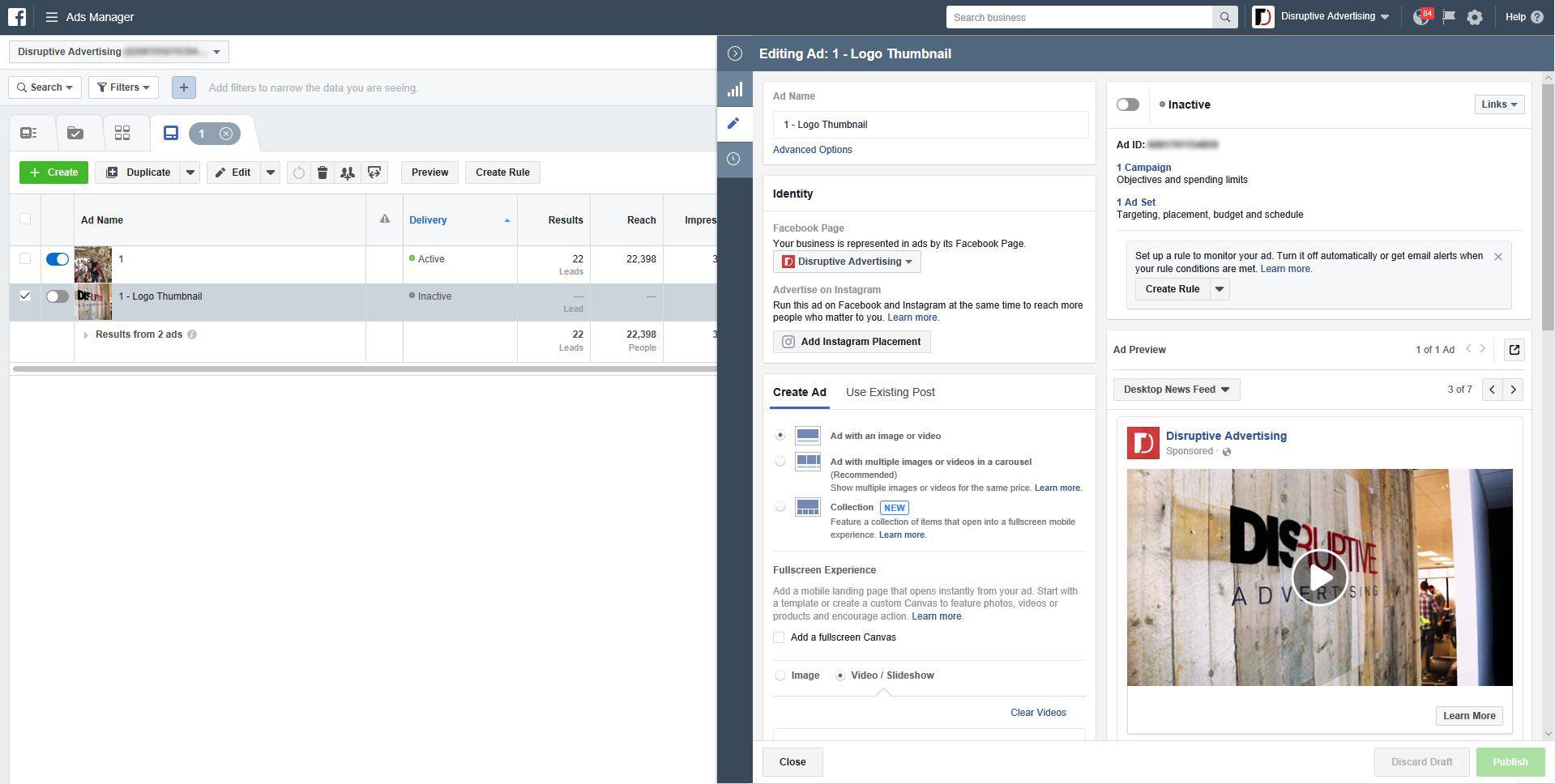Open the Facebook home logo
Viewport: 1555px width, 784px height.
point(17,17)
